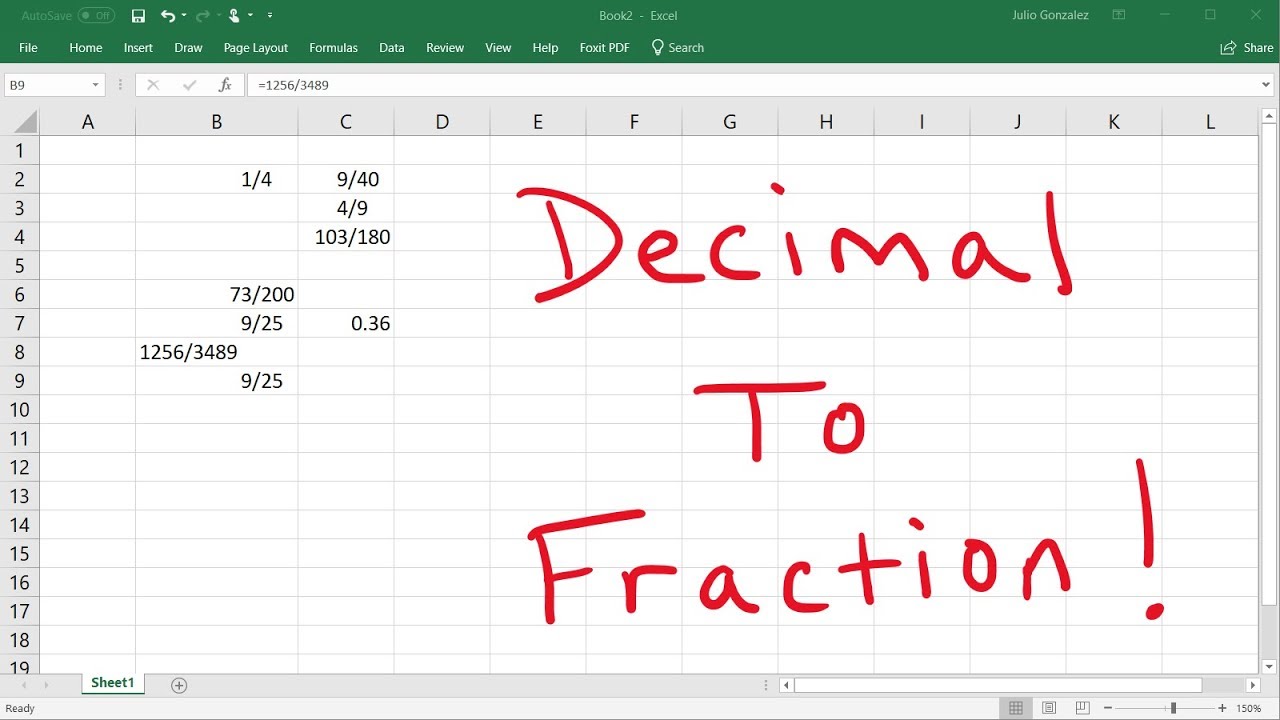
Task: Select cell containing 1256/3489
Action: coord(217,352)
